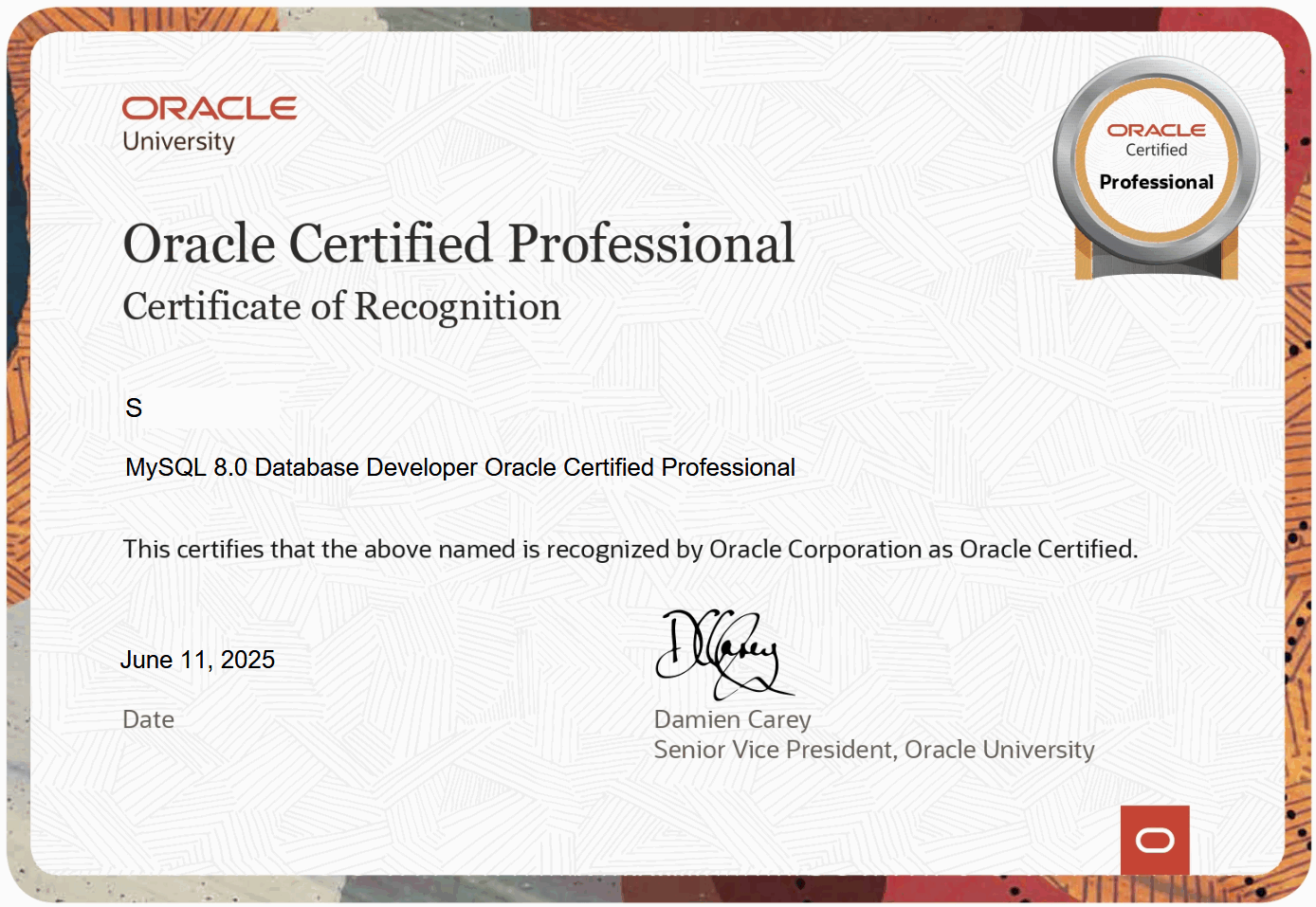Click the "Certificate of Recognition" subtitle
The image size is (1316, 907).
click(x=341, y=306)
